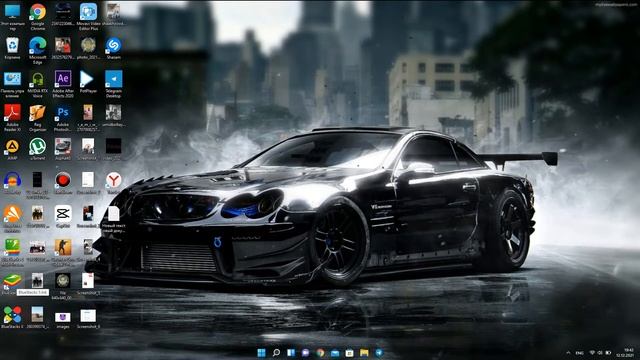Open the AIMP desktop shortcut
The image size is (640, 360).
pyautogui.click(x=12, y=146)
